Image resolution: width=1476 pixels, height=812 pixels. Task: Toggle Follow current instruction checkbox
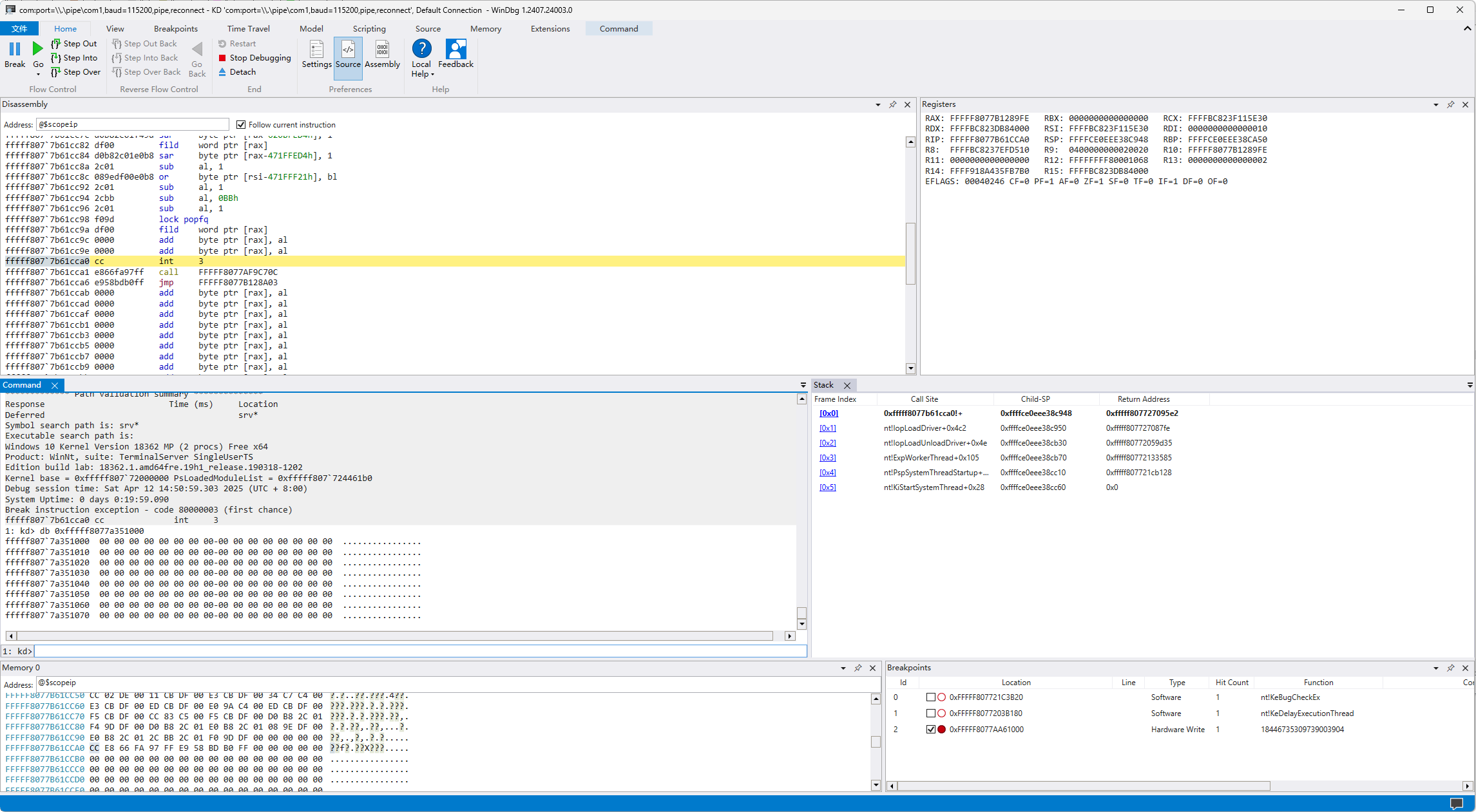(241, 124)
